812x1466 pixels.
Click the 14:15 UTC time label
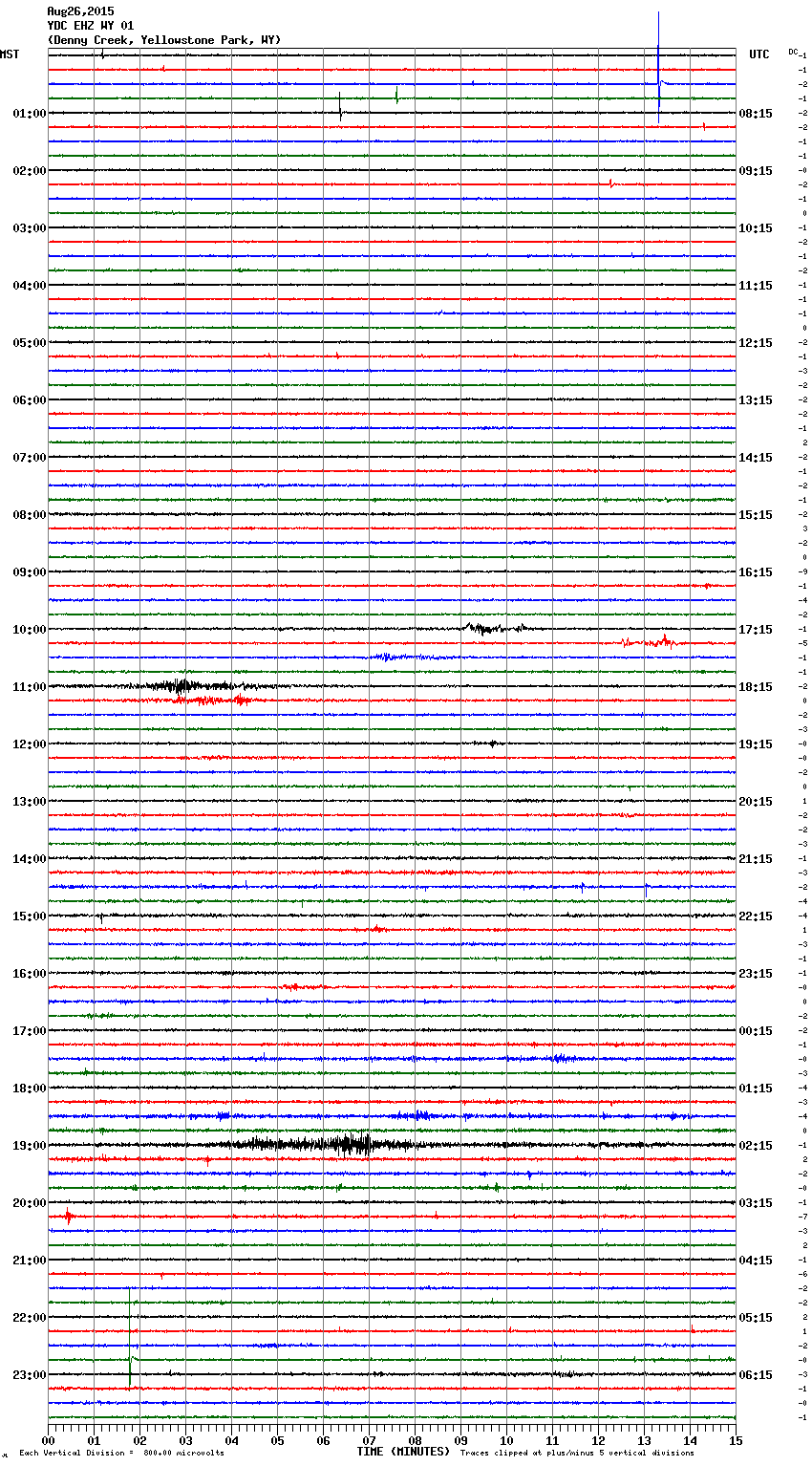756,458
